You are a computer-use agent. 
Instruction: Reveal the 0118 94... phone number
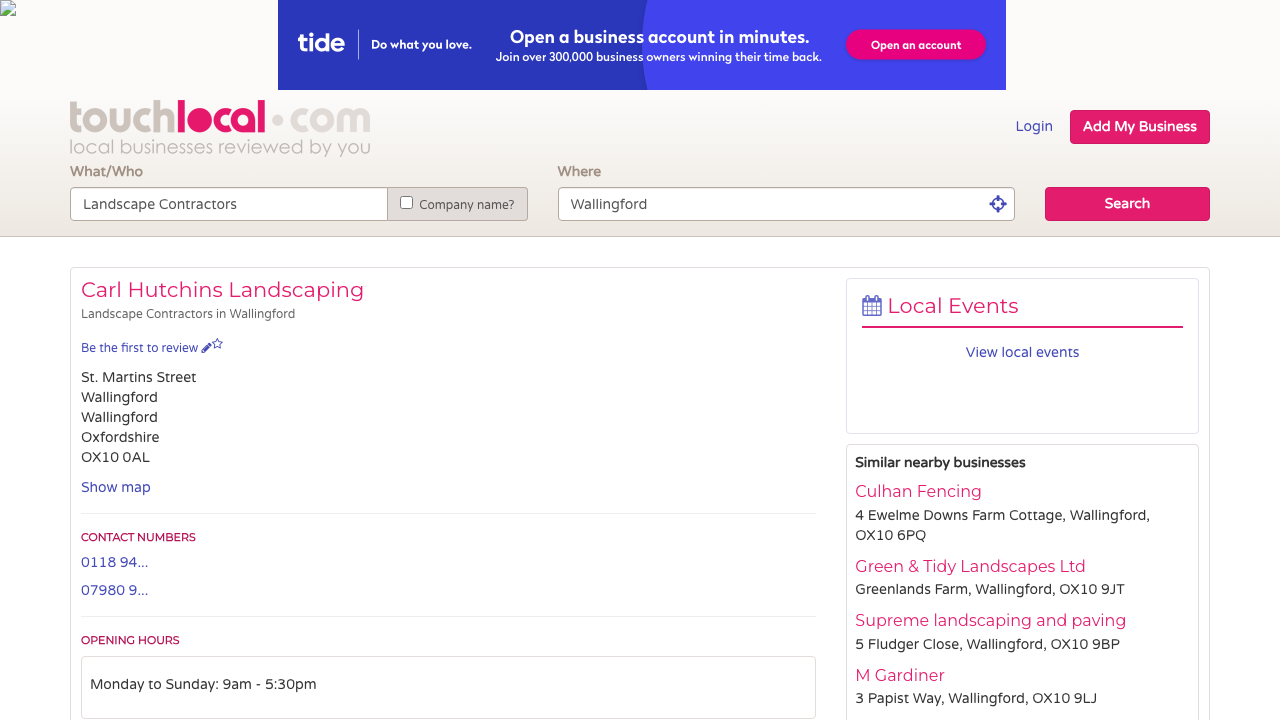tap(115, 563)
